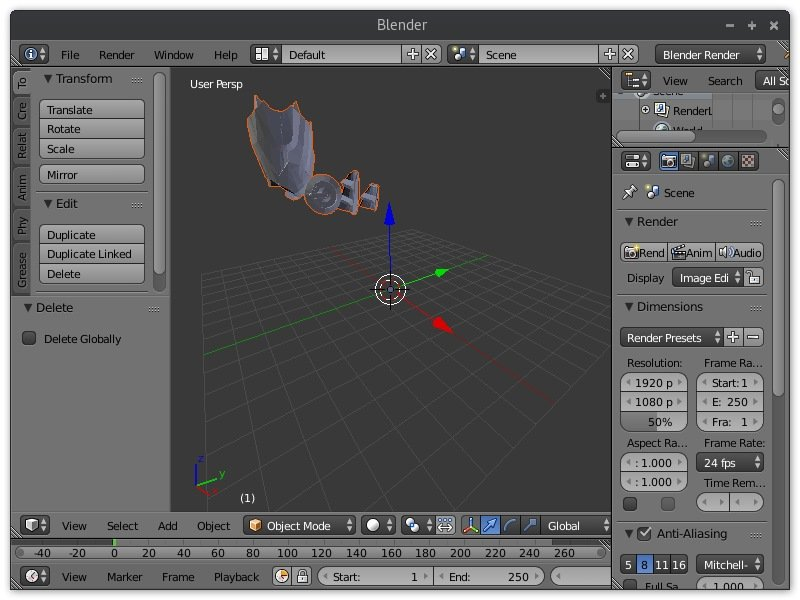800x600 pixels.
Task: Open the Blender Render engine dropdown
Action: pyautogui.click(x=710, y=54)
